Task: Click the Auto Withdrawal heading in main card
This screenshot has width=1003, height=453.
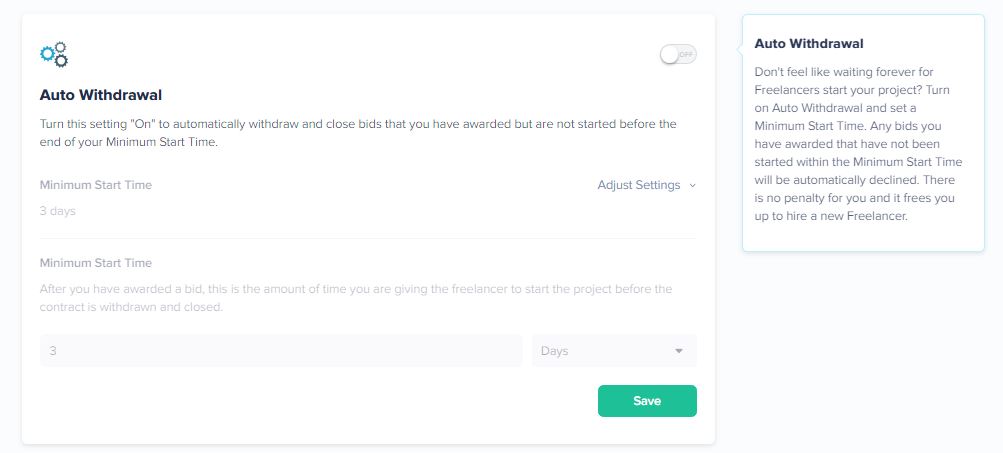Action: coord(100,95)
